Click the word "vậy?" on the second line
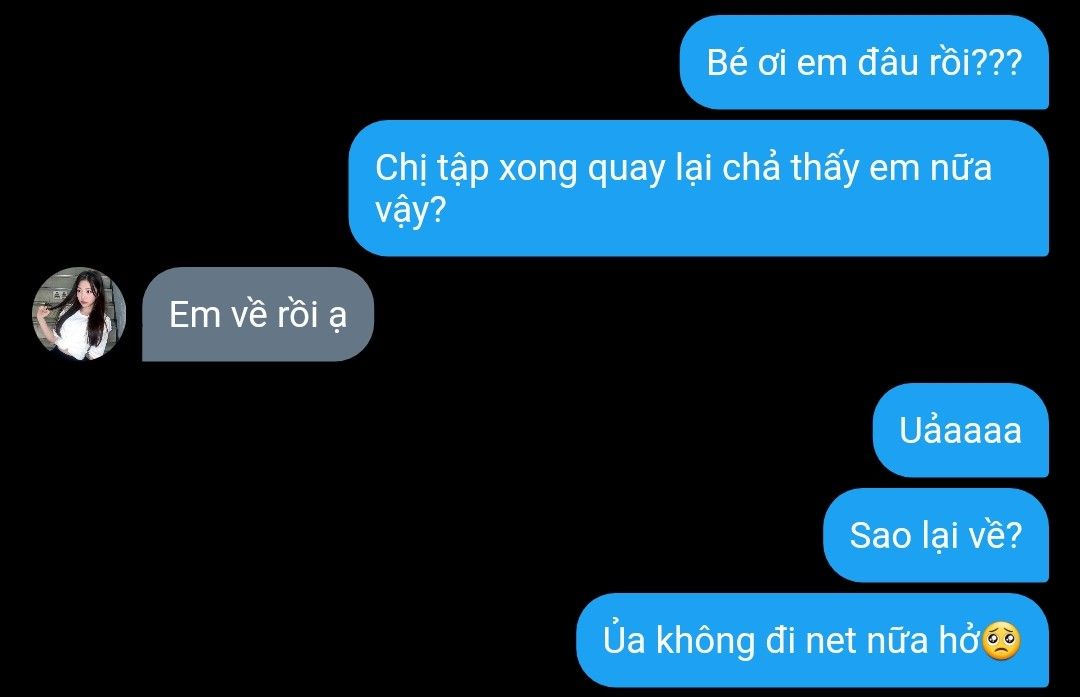The image size is (1080, 697). coord(411,209)
